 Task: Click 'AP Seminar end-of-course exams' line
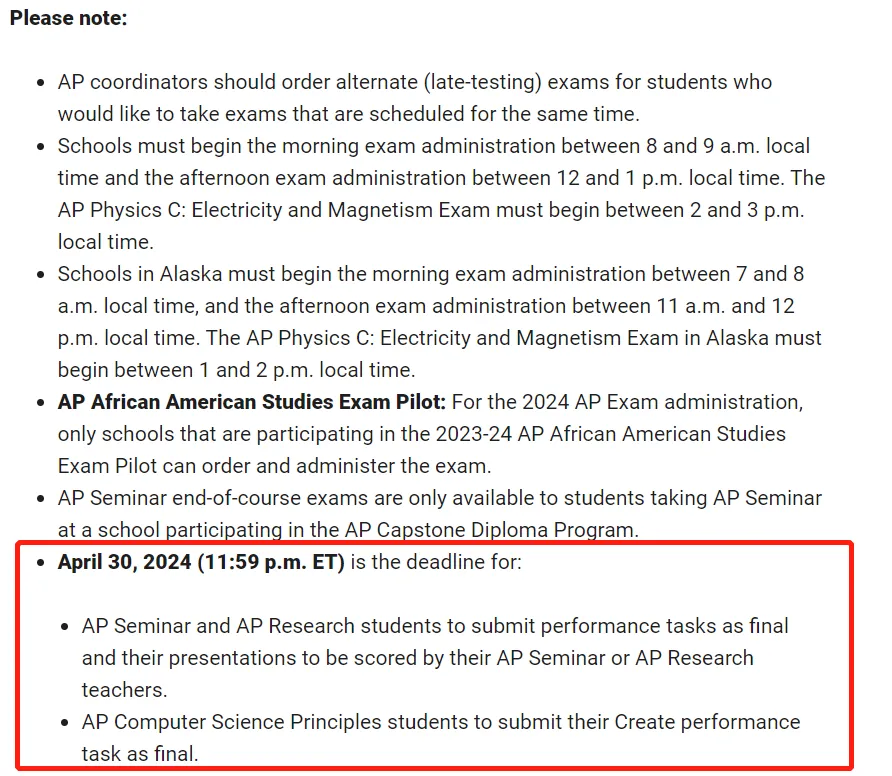[x=440, y=498]
